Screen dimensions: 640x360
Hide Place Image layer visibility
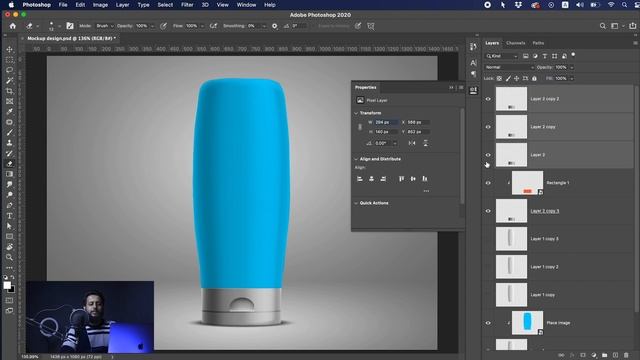click(488, 323)
